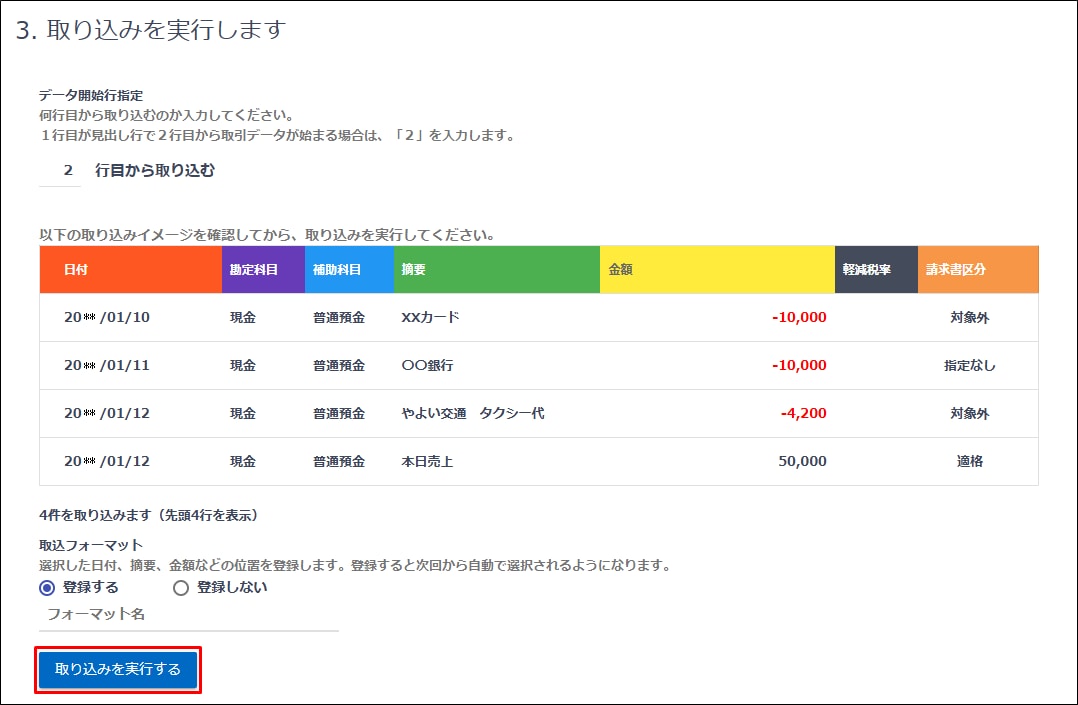This screenshot has width=1078, height=705.
Task: Click the 4件を取り込みます count text
Action: point(148,515)
